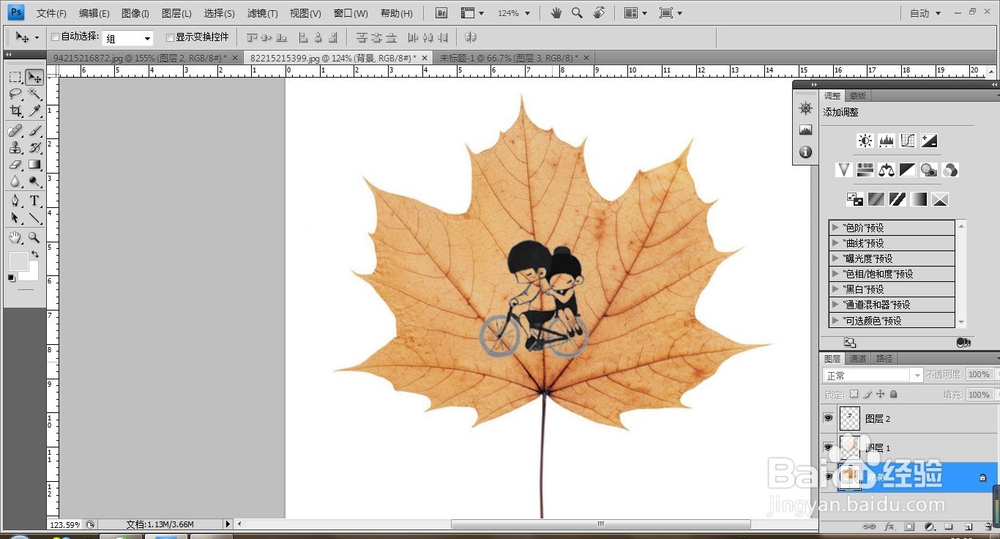Select the Eraser tool

[x=15, y=165]
